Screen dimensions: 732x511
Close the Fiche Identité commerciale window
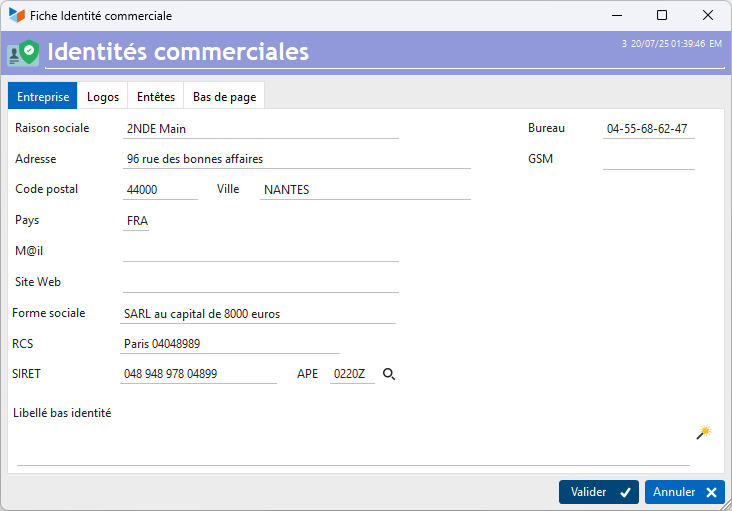pos(707,15)
